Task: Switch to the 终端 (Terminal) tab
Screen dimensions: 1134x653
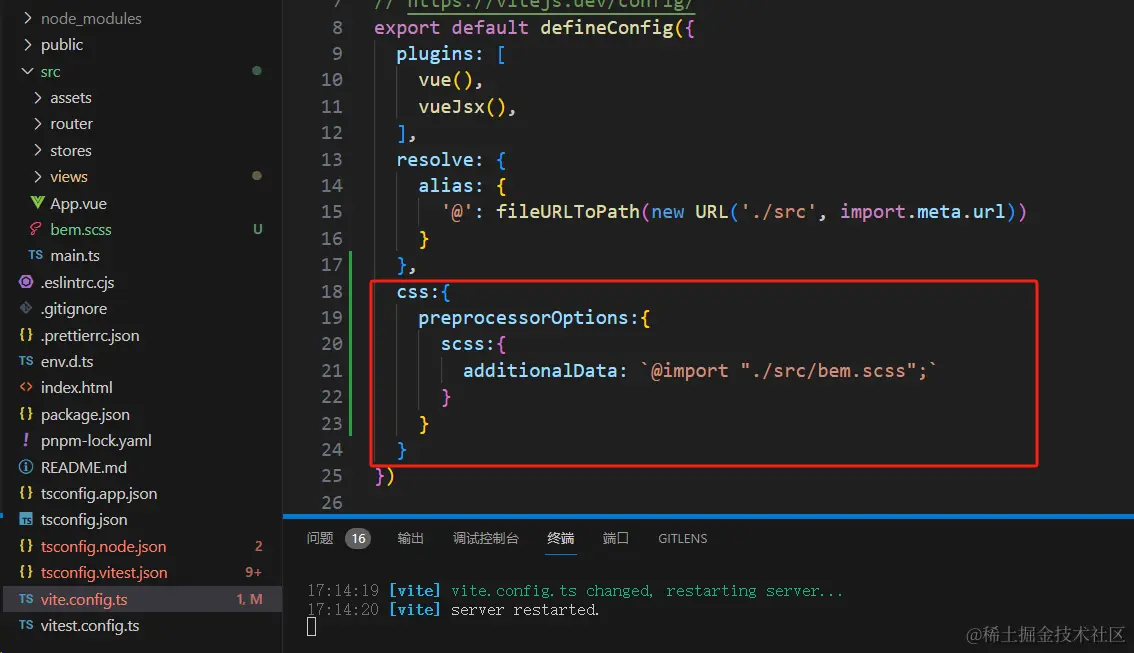Action: pyautogui.click(x=560, y=538)
